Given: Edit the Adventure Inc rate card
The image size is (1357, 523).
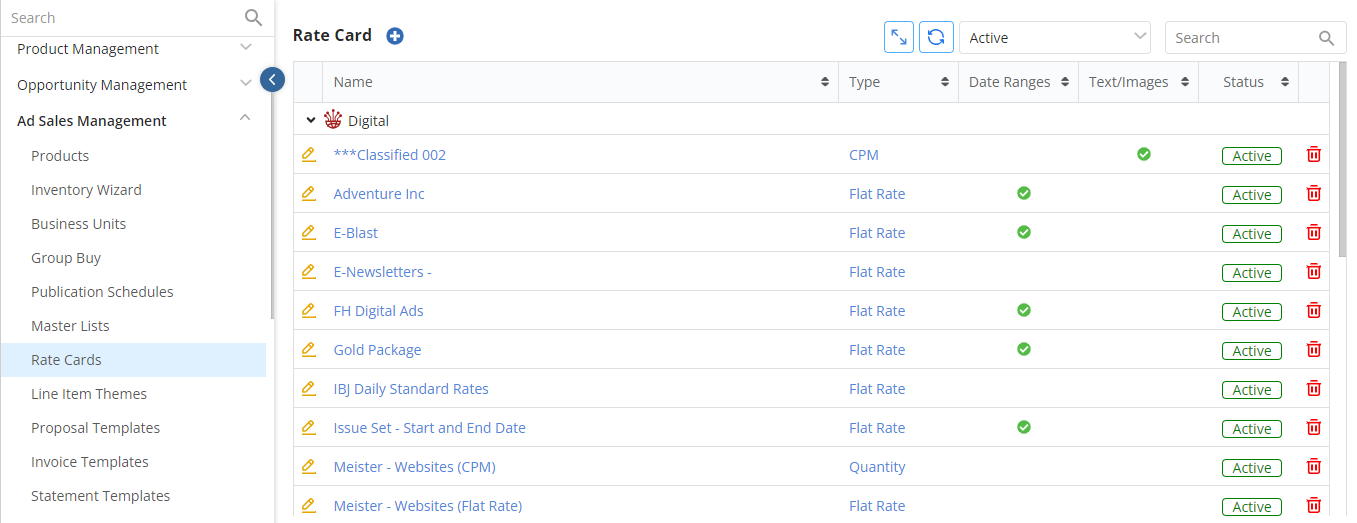Looking at the screenshot, I should click(x=308, y=193).
